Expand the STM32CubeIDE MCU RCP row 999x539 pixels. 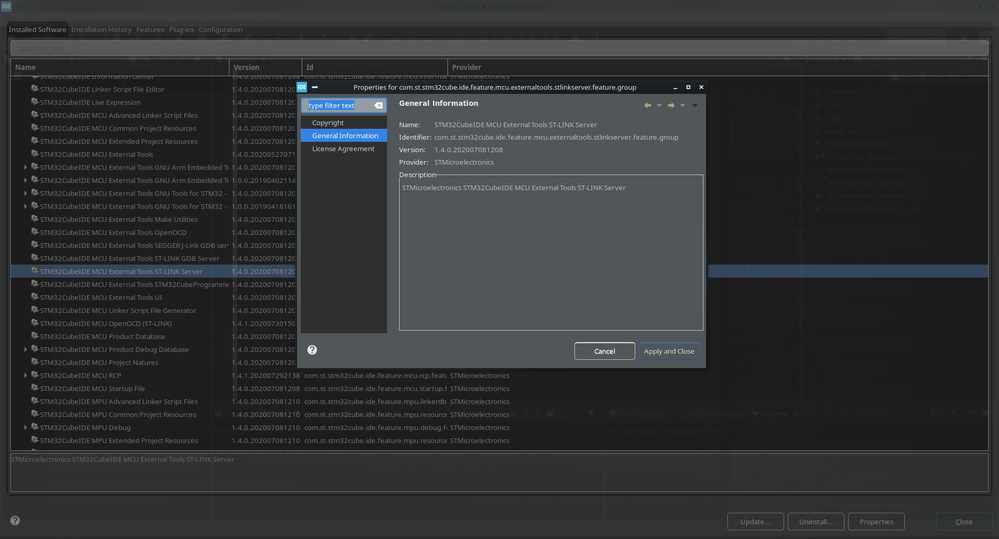click(25, 375)
